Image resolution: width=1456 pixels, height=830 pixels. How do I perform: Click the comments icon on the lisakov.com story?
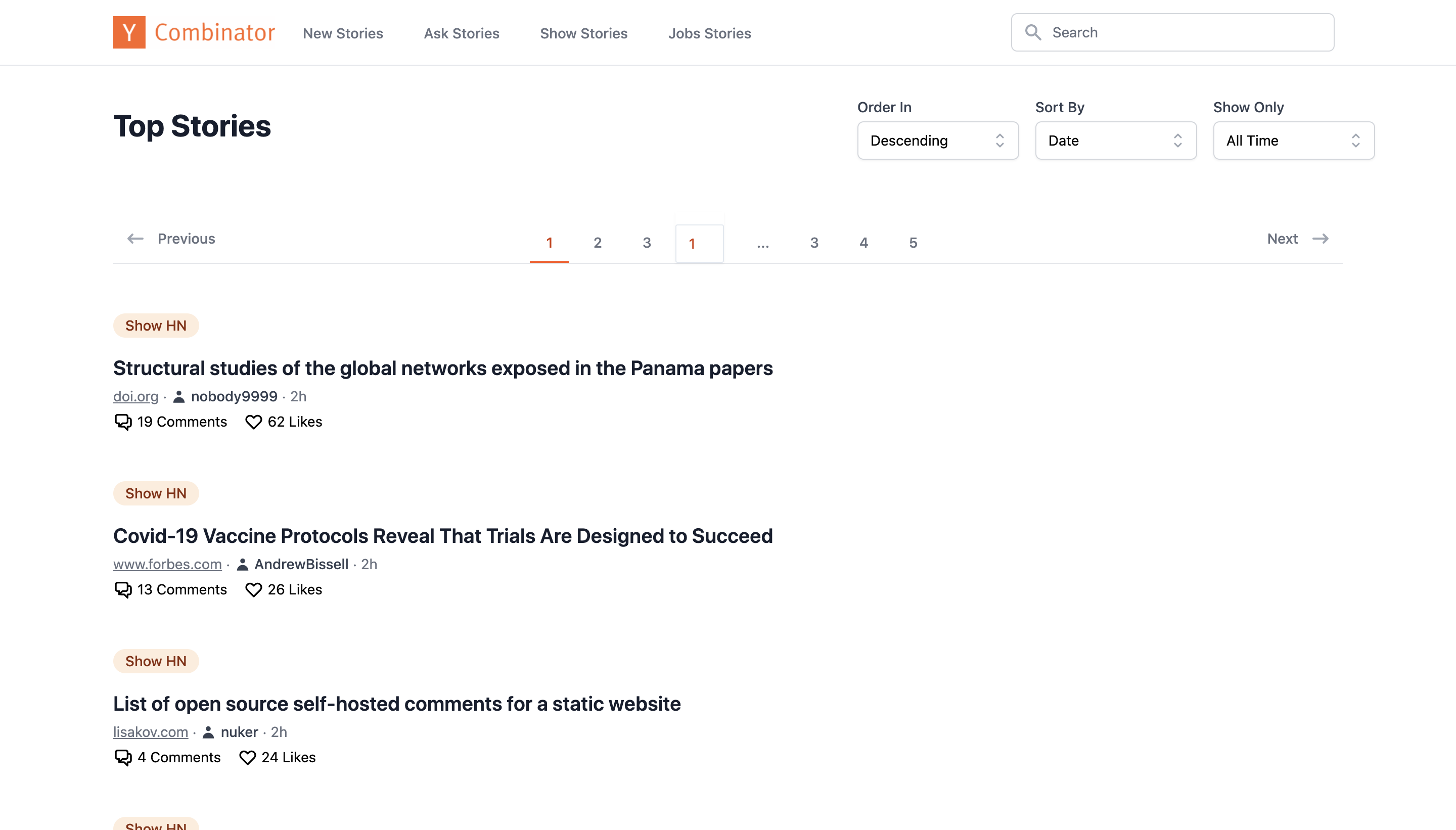(121, 757)
